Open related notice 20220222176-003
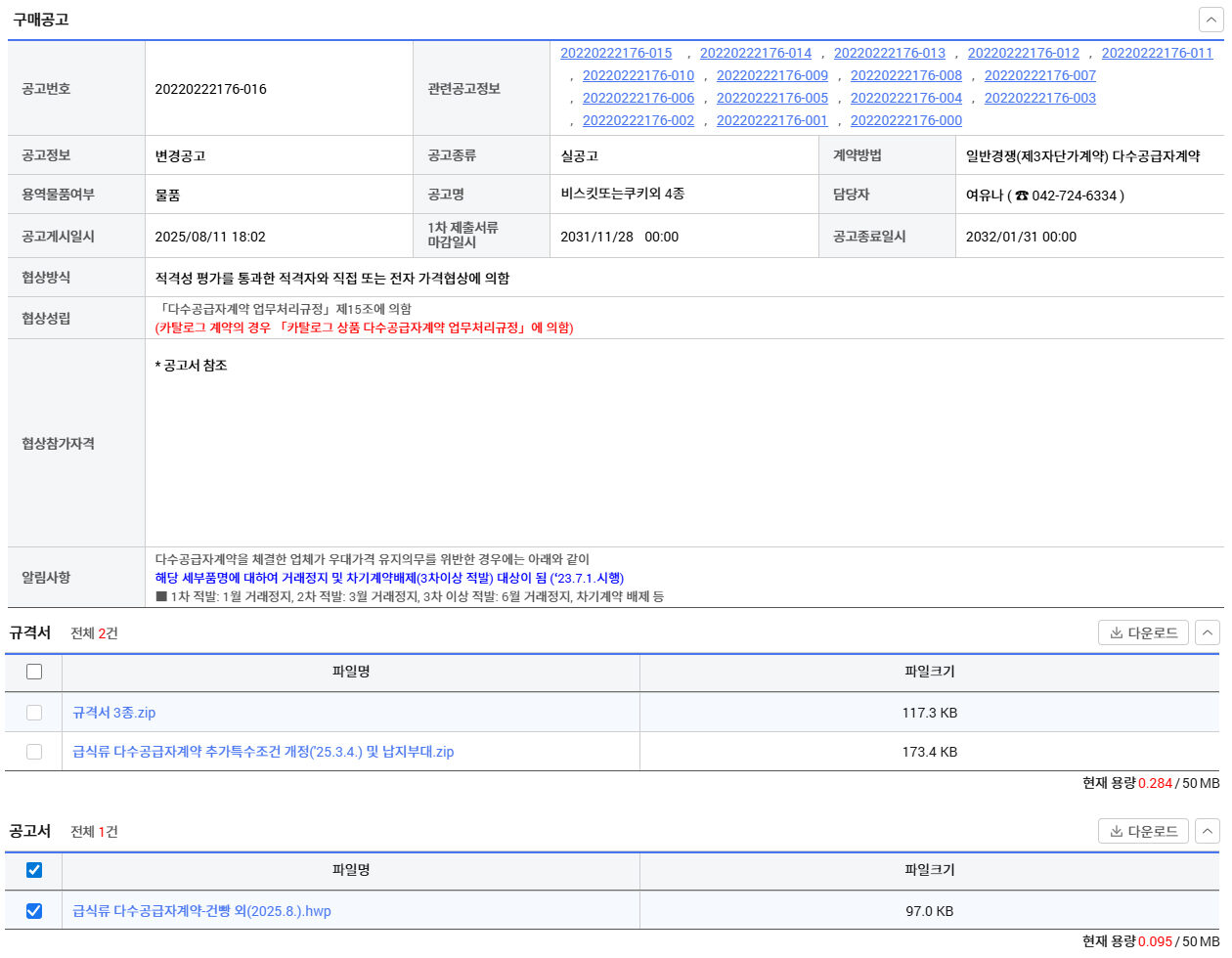Screen dimensions: 1232x958 tap(1039, 98)
